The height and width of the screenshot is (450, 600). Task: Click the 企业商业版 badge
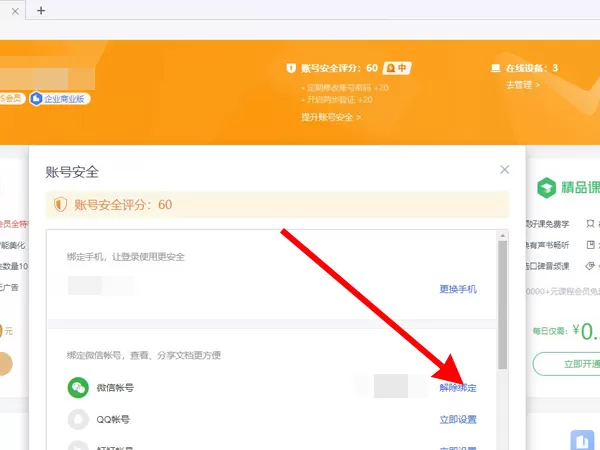(x=60, y=99)
